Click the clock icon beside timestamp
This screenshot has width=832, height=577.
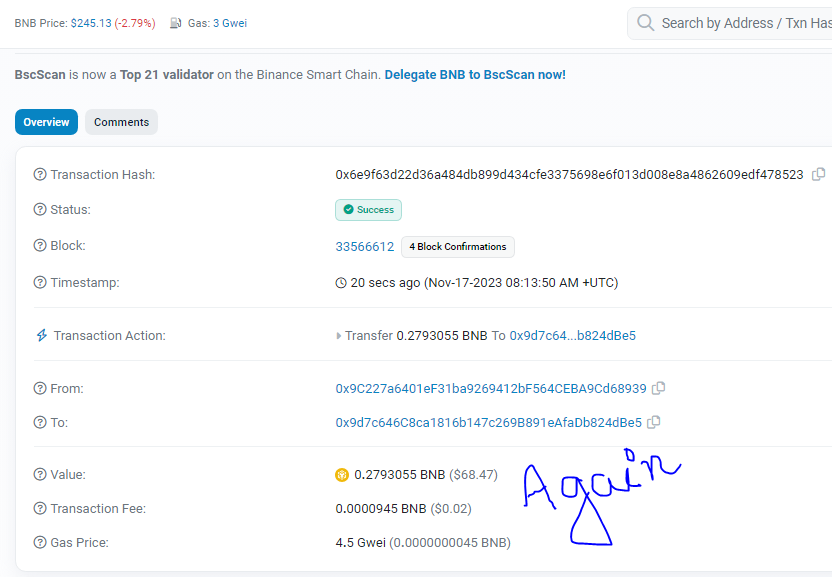click(x=341, y=283)
